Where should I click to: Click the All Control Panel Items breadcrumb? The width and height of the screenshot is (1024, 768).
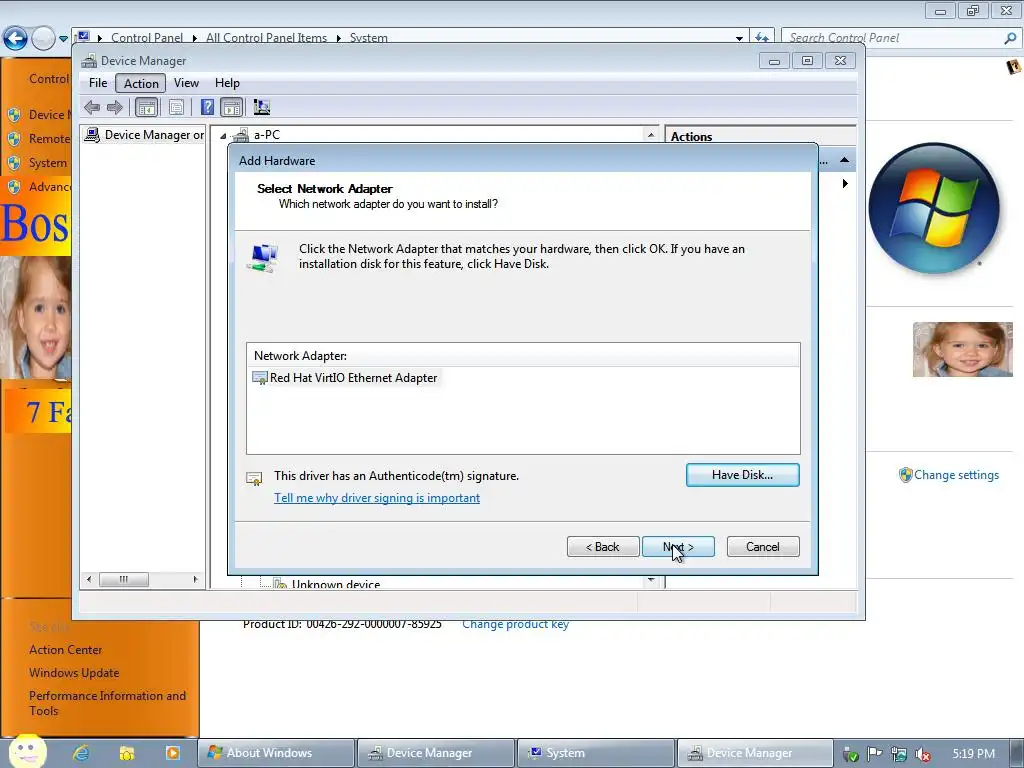tap(266, 38)
